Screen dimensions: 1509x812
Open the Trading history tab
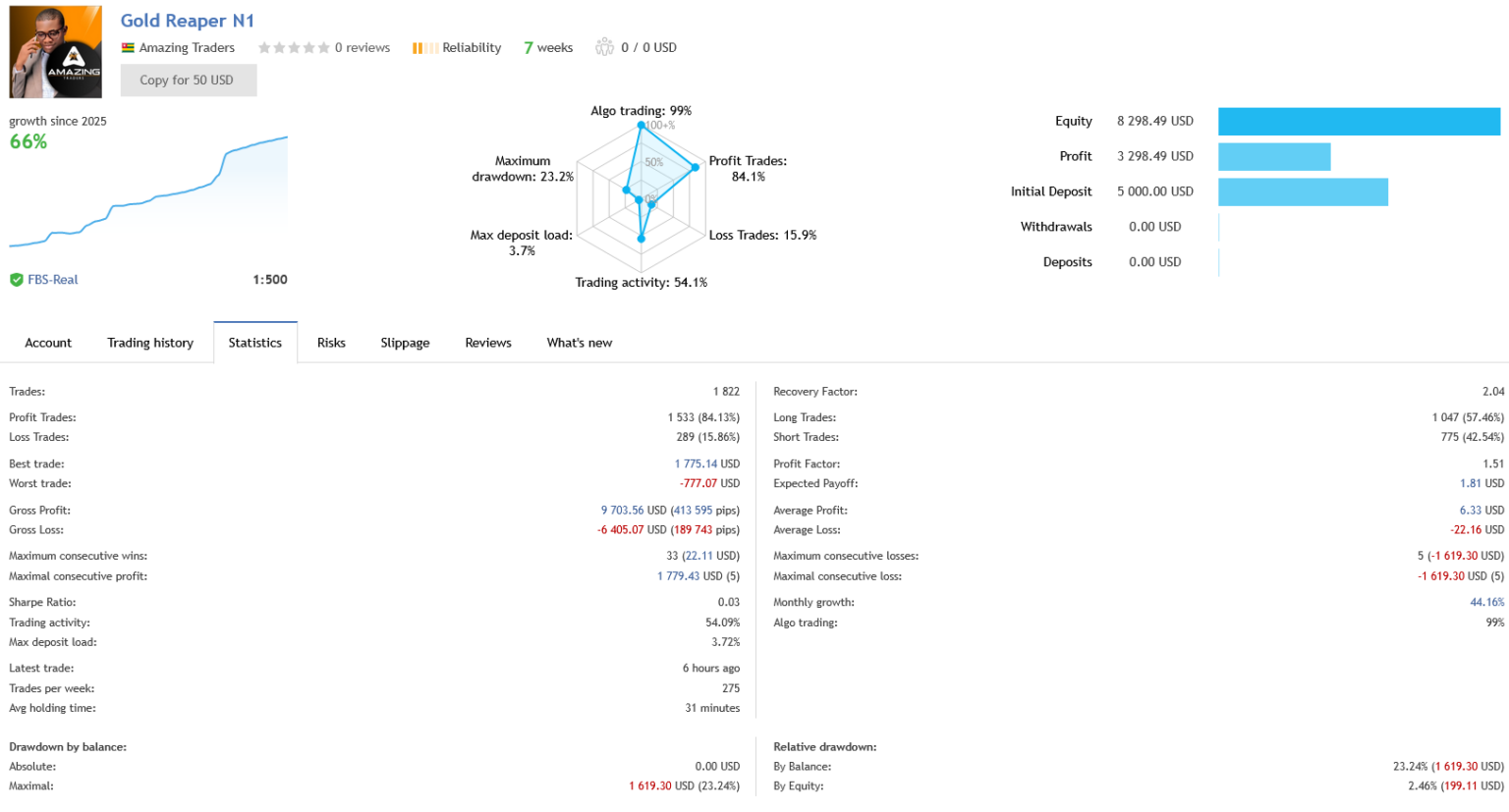coord(150,343)
